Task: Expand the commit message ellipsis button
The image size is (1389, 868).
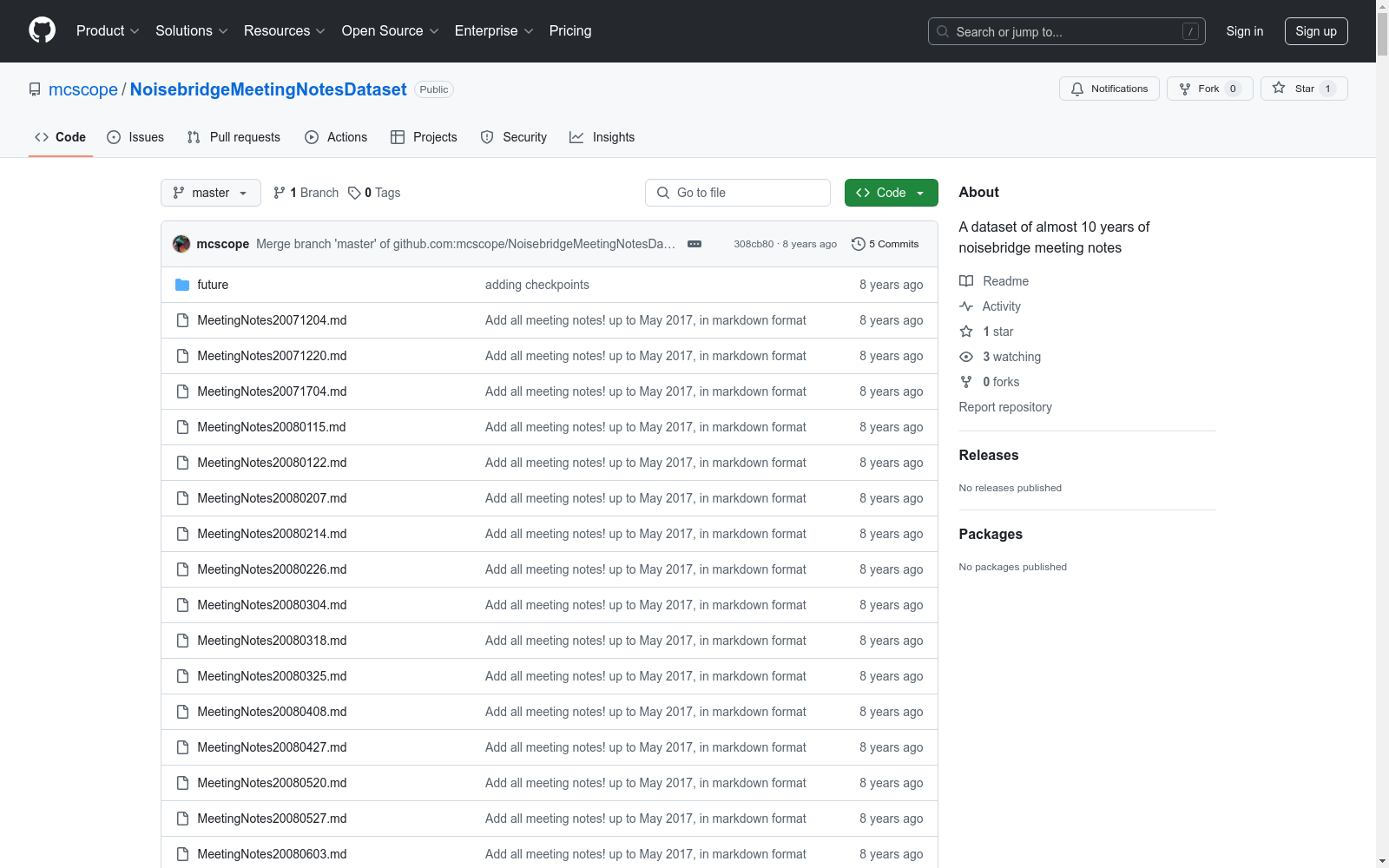Action: tap(694, 244)
